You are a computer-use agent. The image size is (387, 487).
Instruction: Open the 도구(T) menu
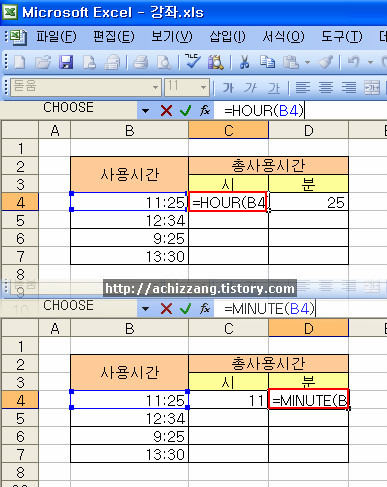click(341, 37)
